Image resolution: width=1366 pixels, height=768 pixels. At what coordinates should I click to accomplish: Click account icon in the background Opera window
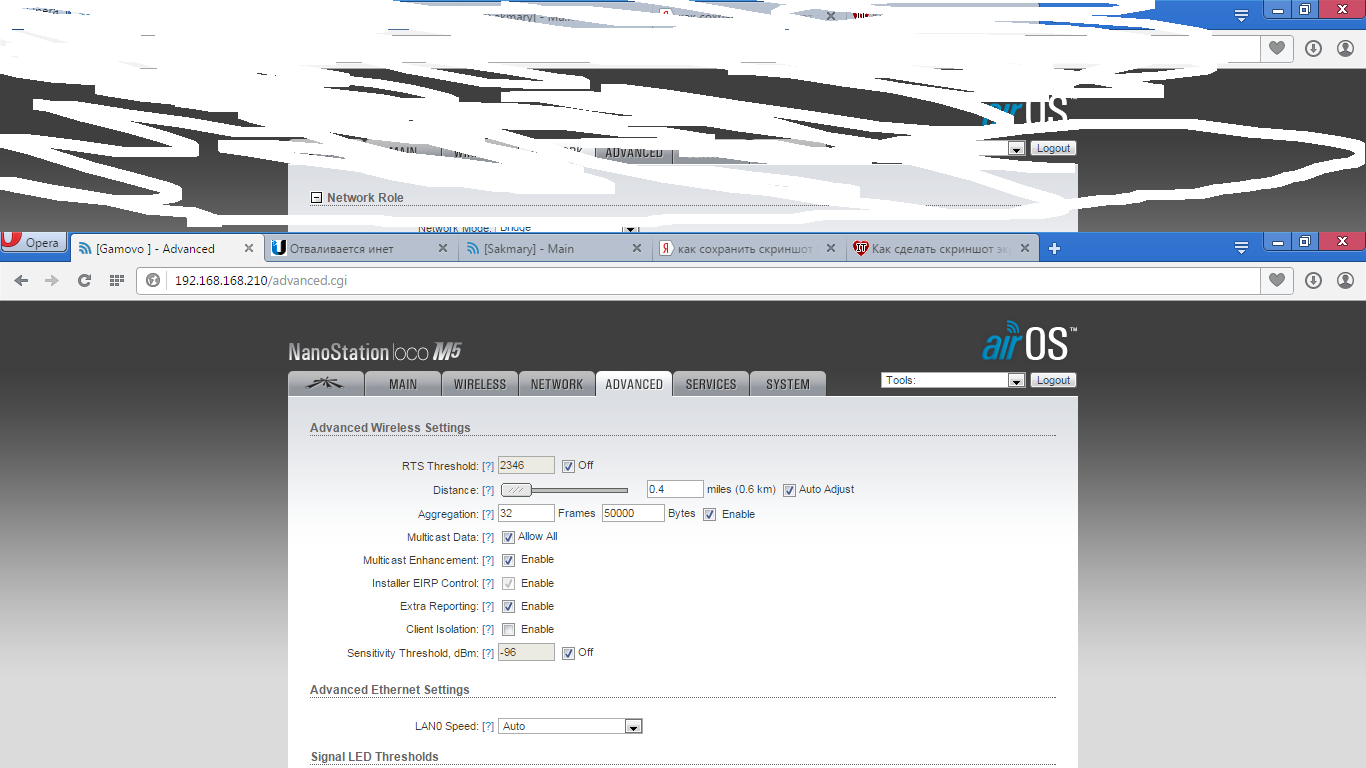1346,48
